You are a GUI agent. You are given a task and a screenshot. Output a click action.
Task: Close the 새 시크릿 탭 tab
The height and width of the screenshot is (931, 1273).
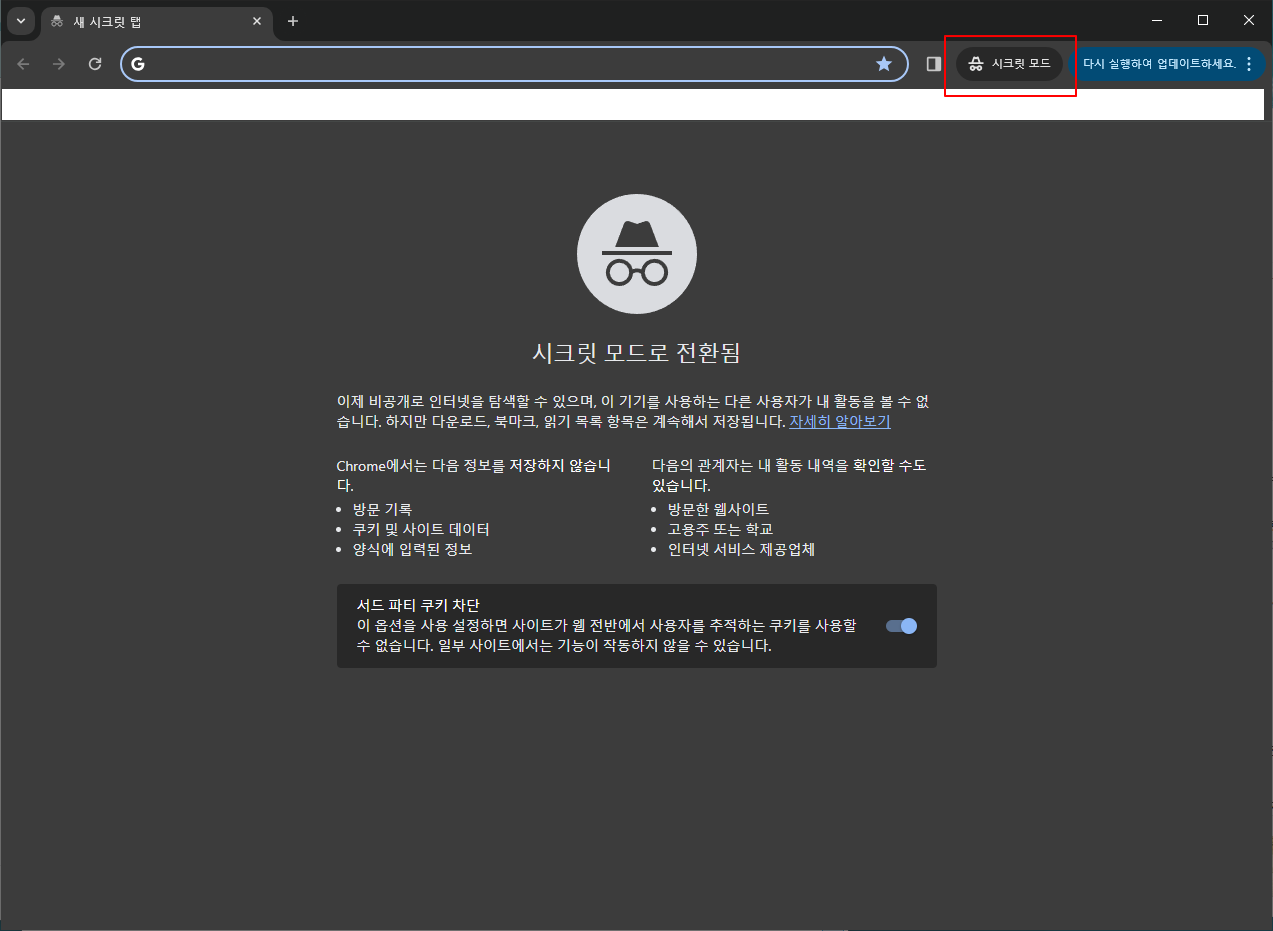point(257,20)
